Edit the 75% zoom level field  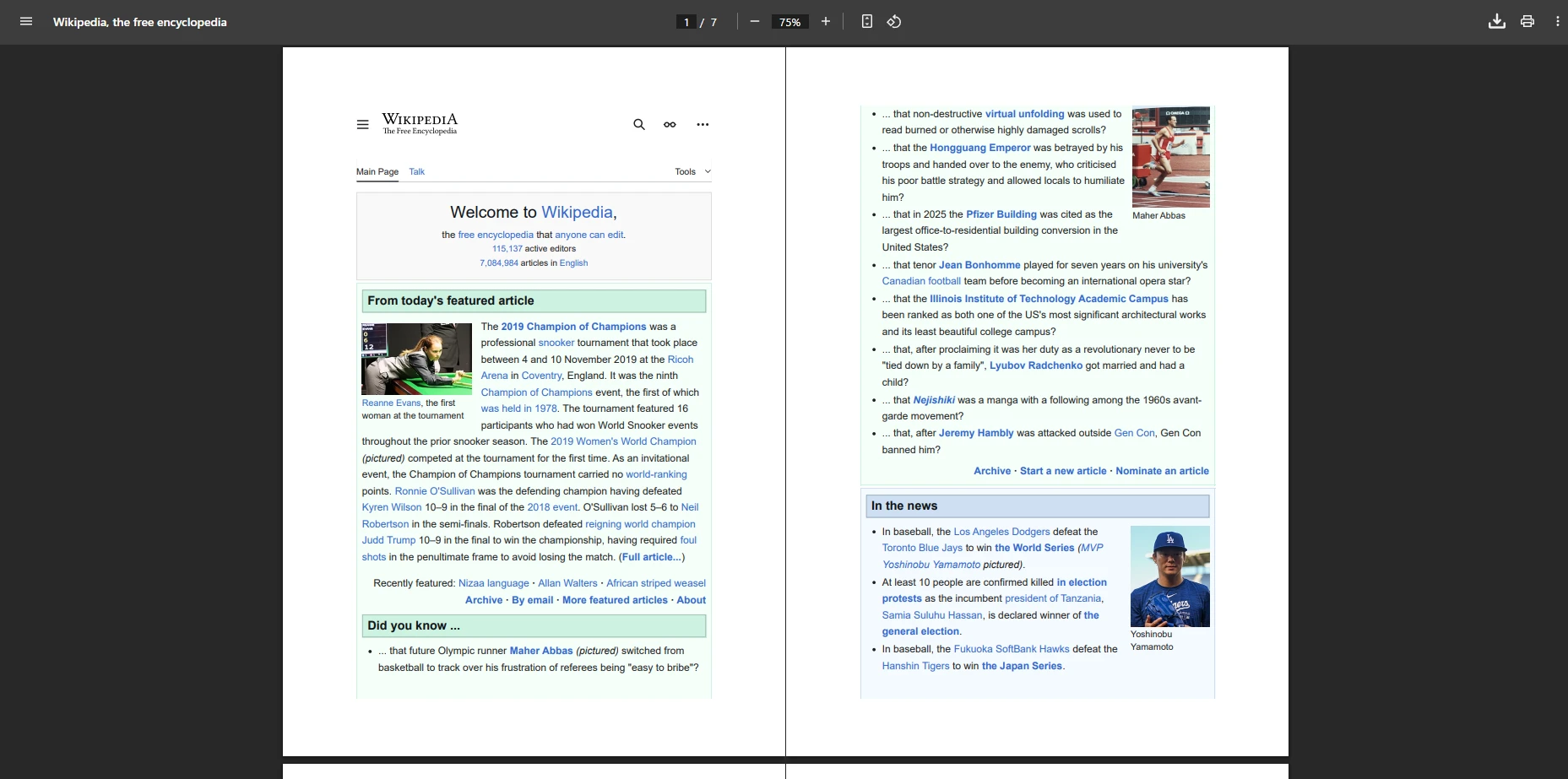pyautogui.click(x=789, y=23)
